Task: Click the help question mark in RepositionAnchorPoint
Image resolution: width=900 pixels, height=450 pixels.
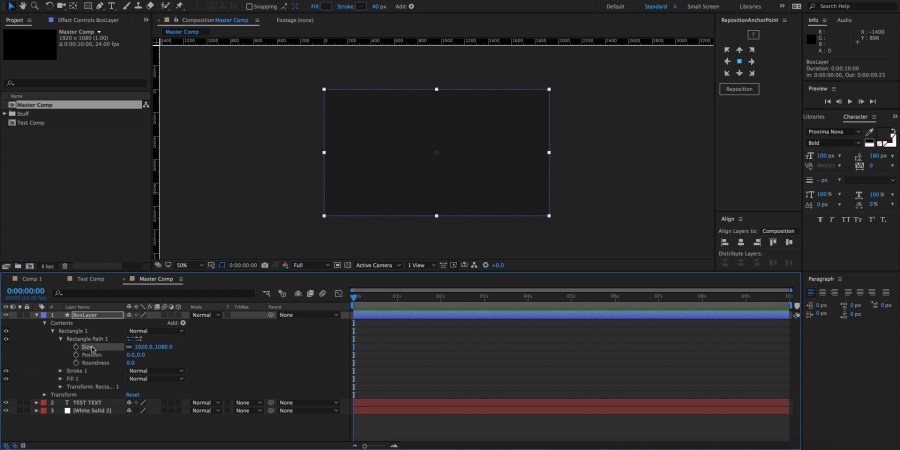Action: pos(754,35)
